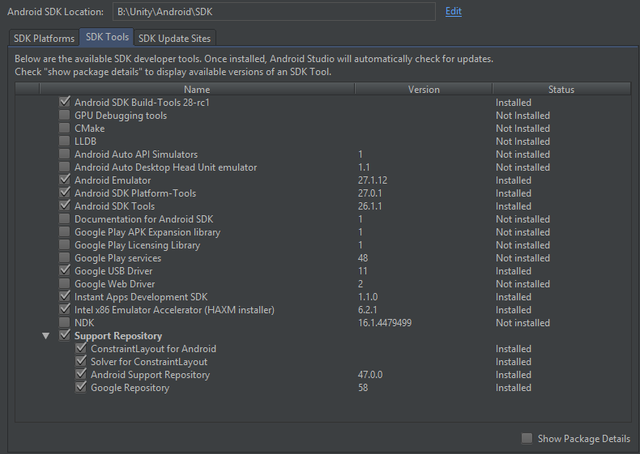Viewport: 640px width, 454px height.
Task: Check Android Auto API Simulators
Action: [64, 154]
